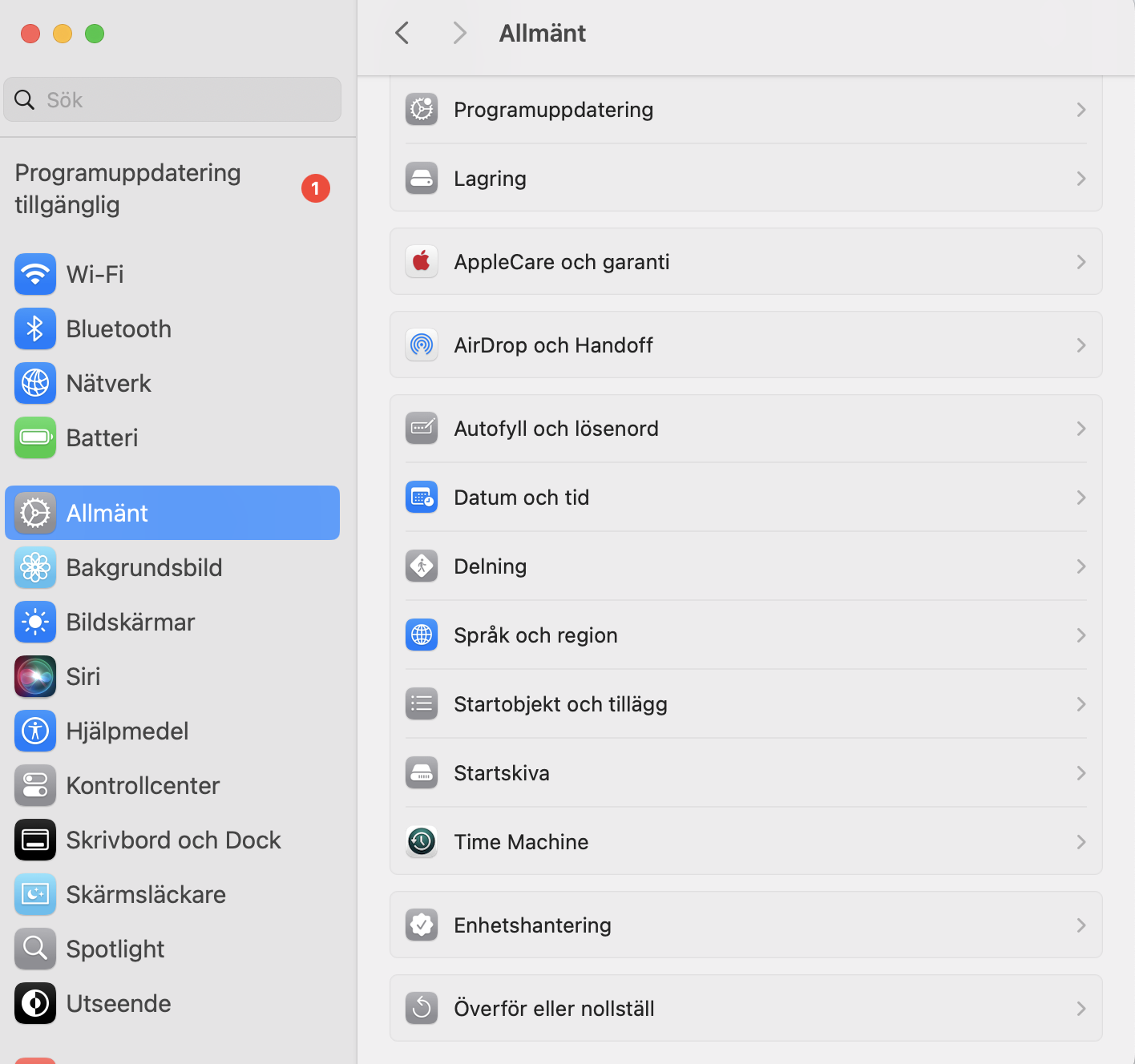
Task: Click the Sök search field
Action: coord(172,99)
